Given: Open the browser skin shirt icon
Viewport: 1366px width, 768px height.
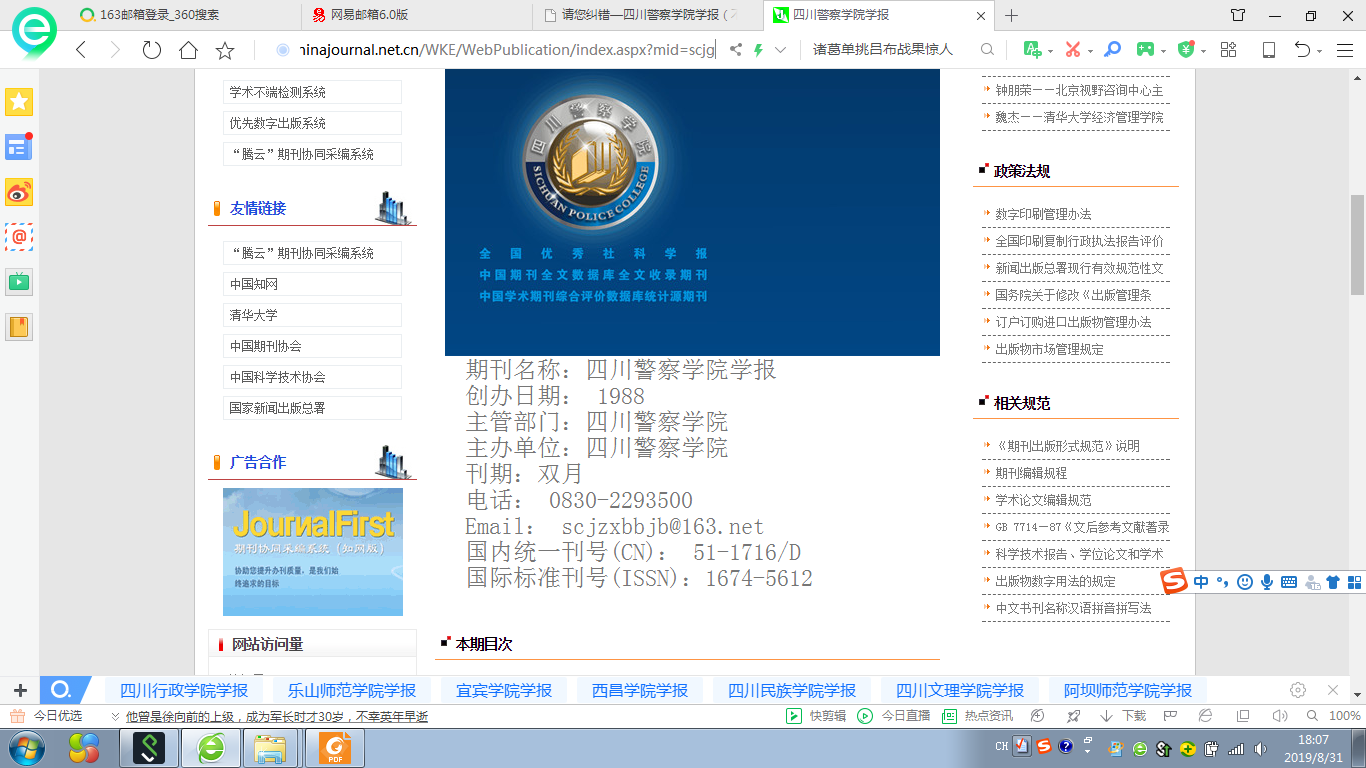Looking at the screenshot, I should click(1238, 15).
